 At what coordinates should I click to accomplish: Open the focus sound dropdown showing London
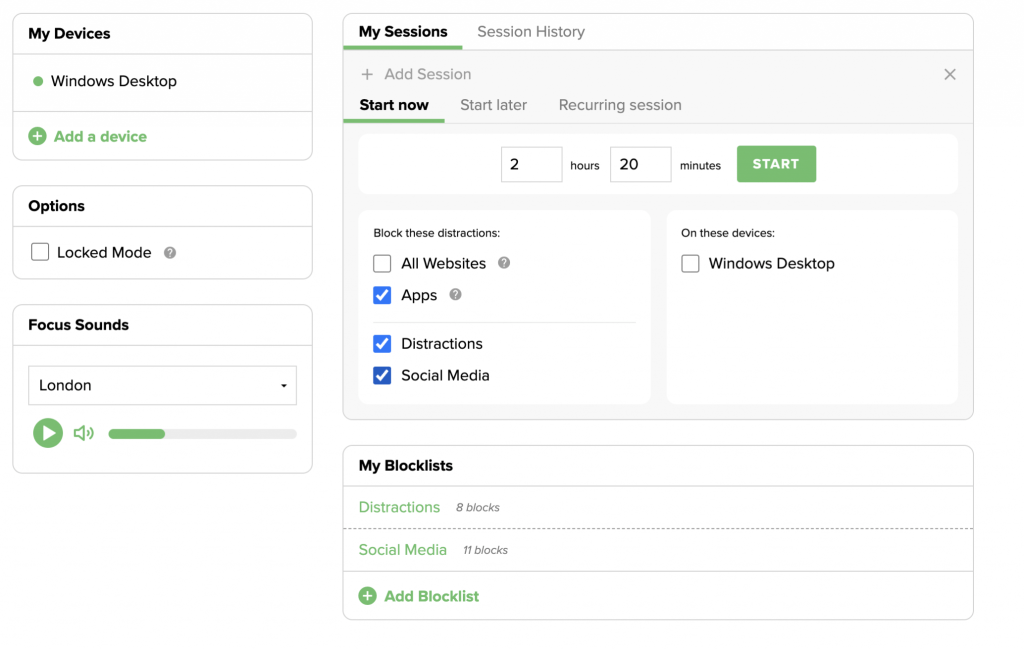(162, 385)
